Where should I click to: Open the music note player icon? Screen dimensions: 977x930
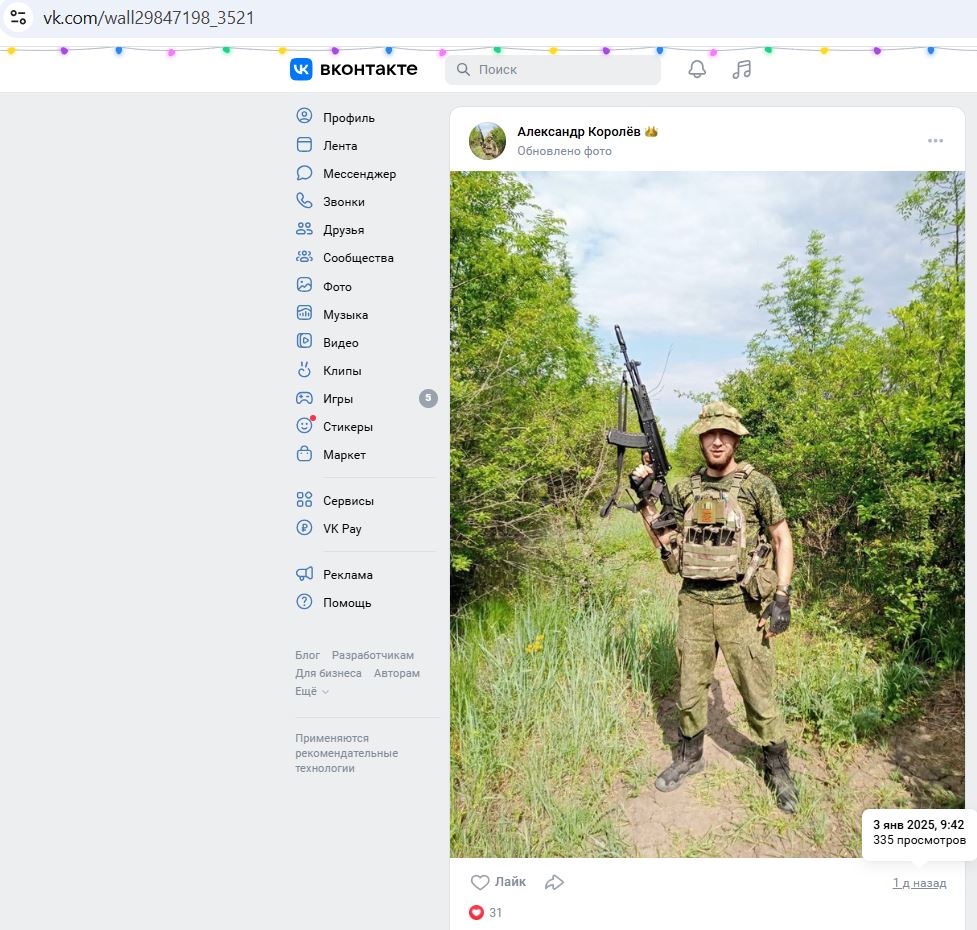coord(741,69)
